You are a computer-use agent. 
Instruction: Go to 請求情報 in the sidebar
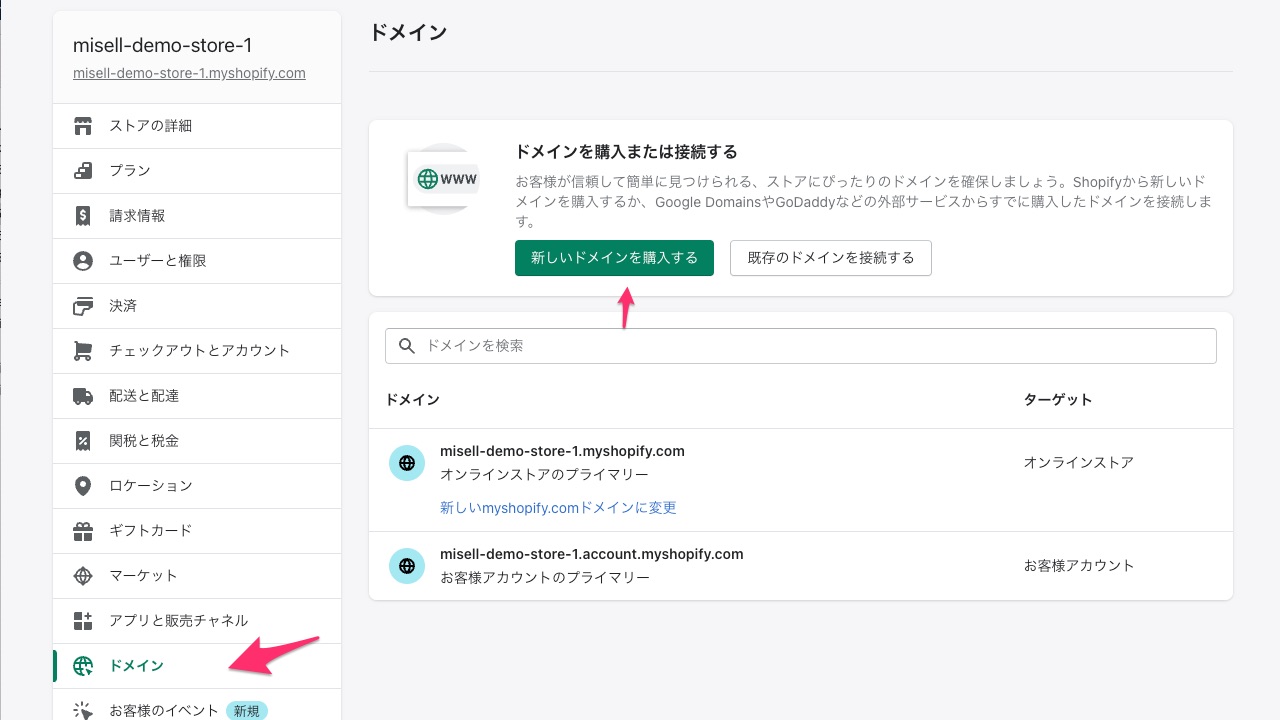pos(197,216)
